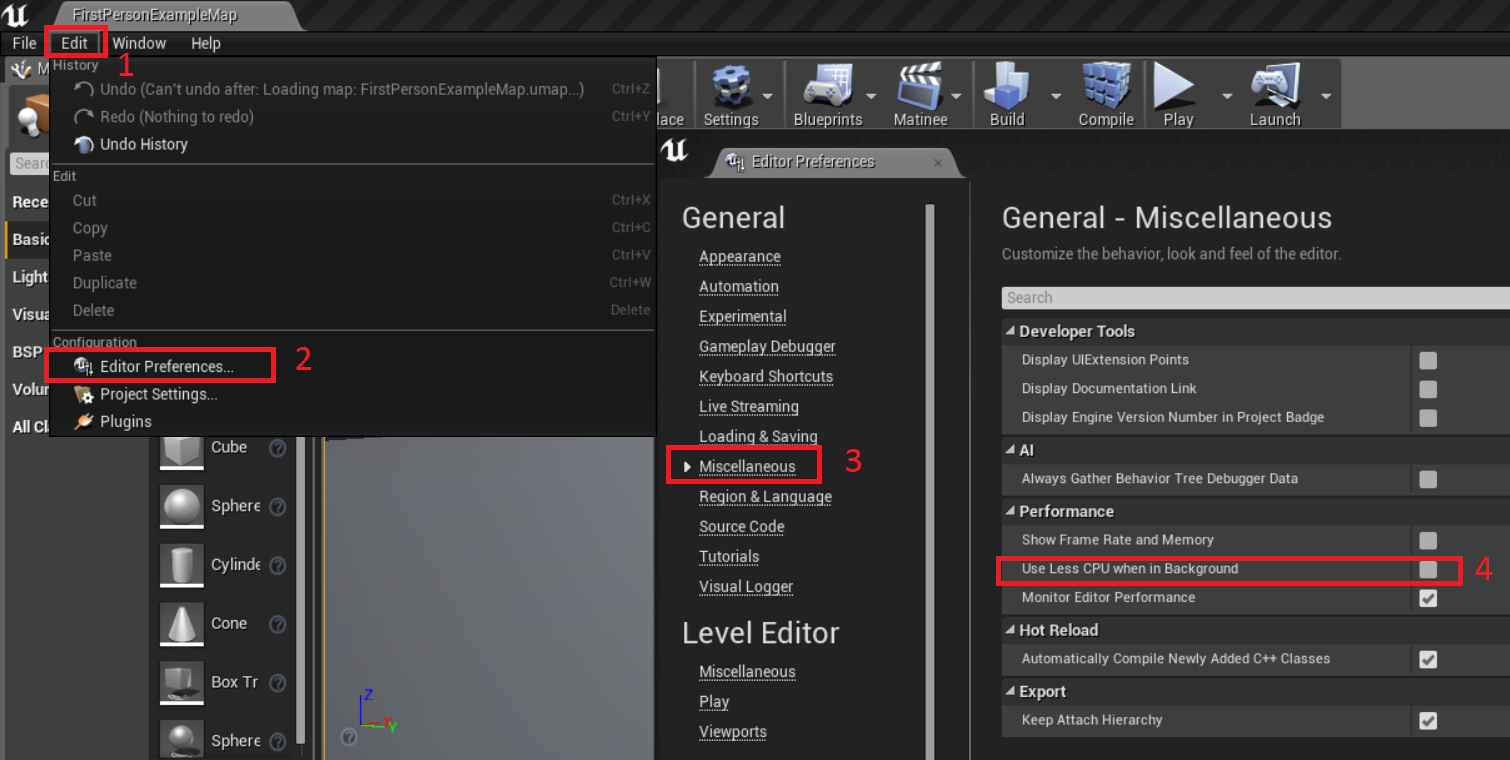Open the Region & Language page
The height and width of the screenshot is (760, 1510).
765,497
